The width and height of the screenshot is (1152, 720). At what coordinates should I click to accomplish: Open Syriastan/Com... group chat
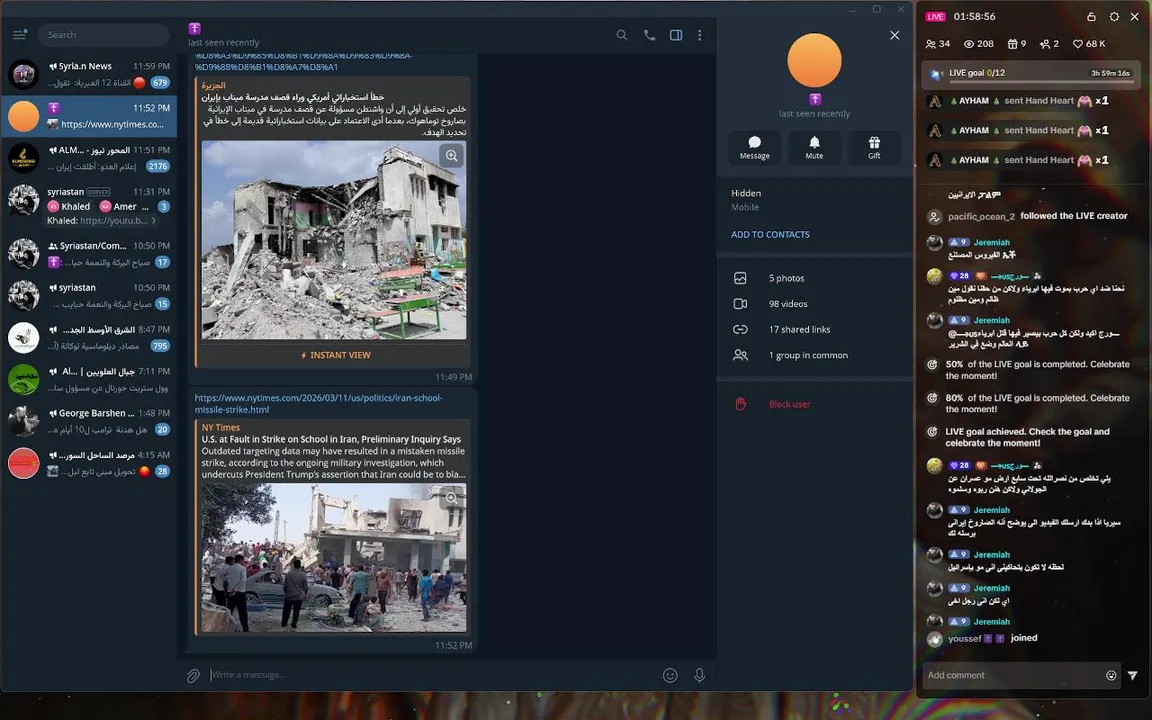[89, 253]
